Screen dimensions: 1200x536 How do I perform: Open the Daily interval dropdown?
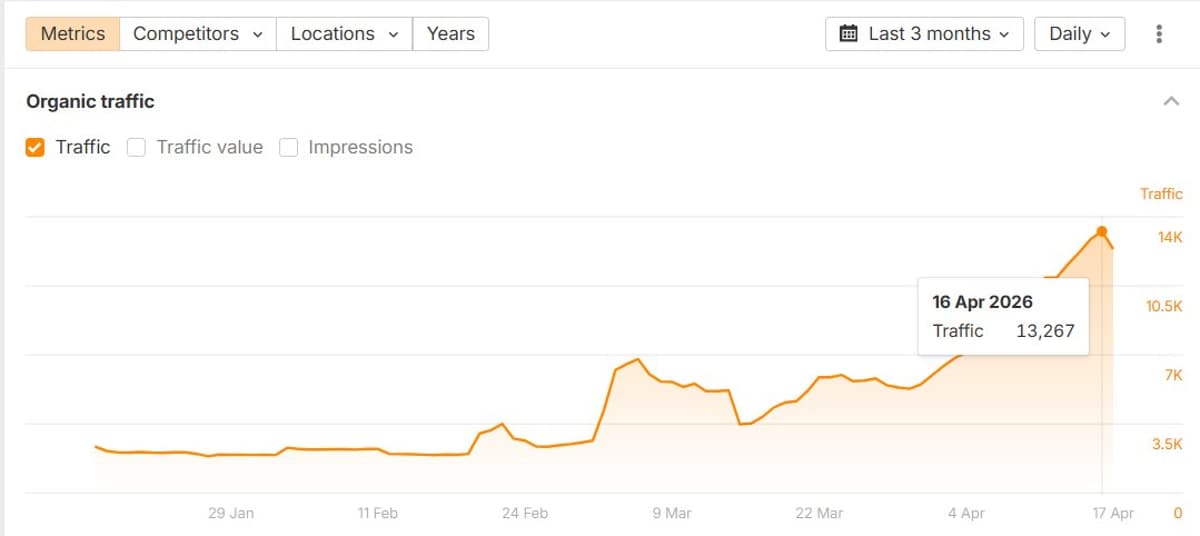coord(1079,34)
